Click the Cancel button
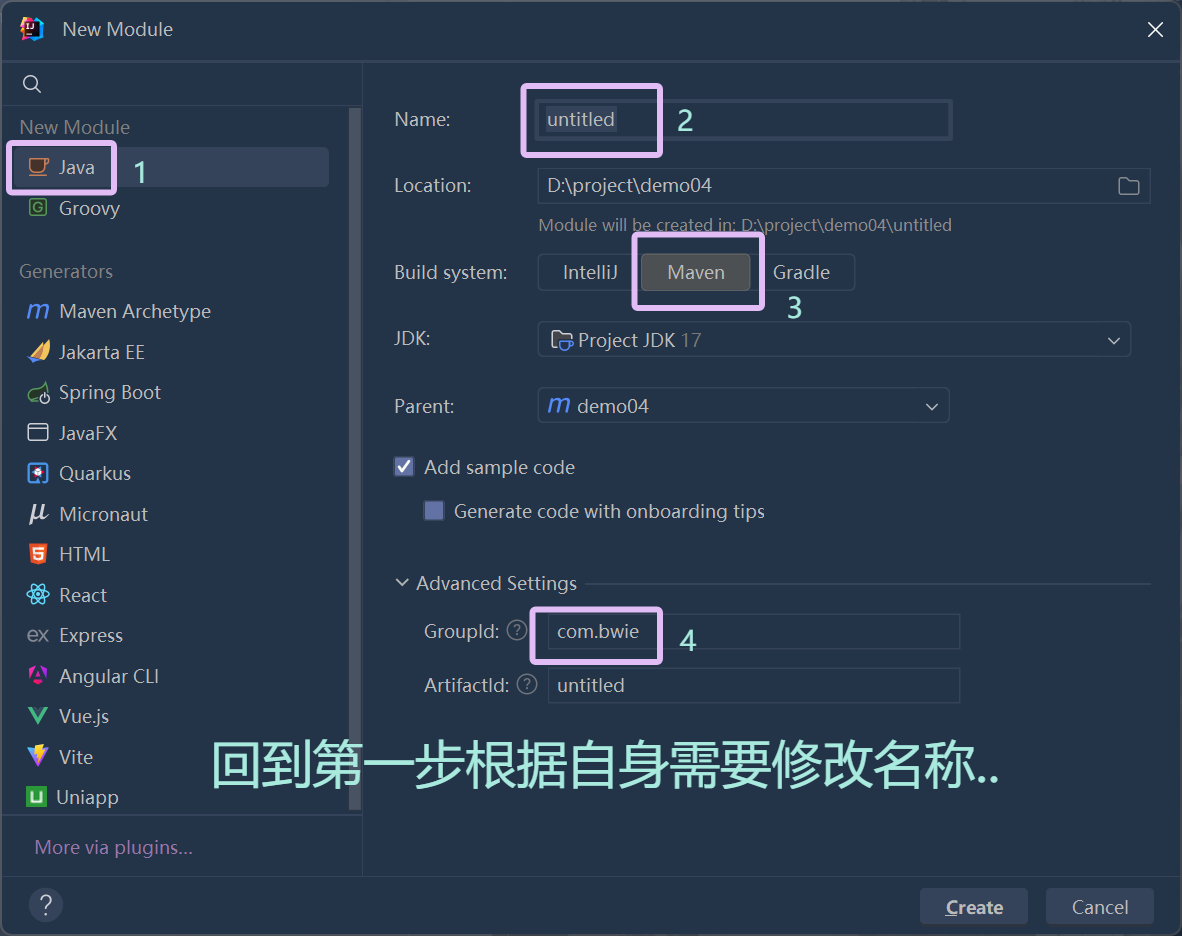The image size is (1182, 936). click(1100, 907)
